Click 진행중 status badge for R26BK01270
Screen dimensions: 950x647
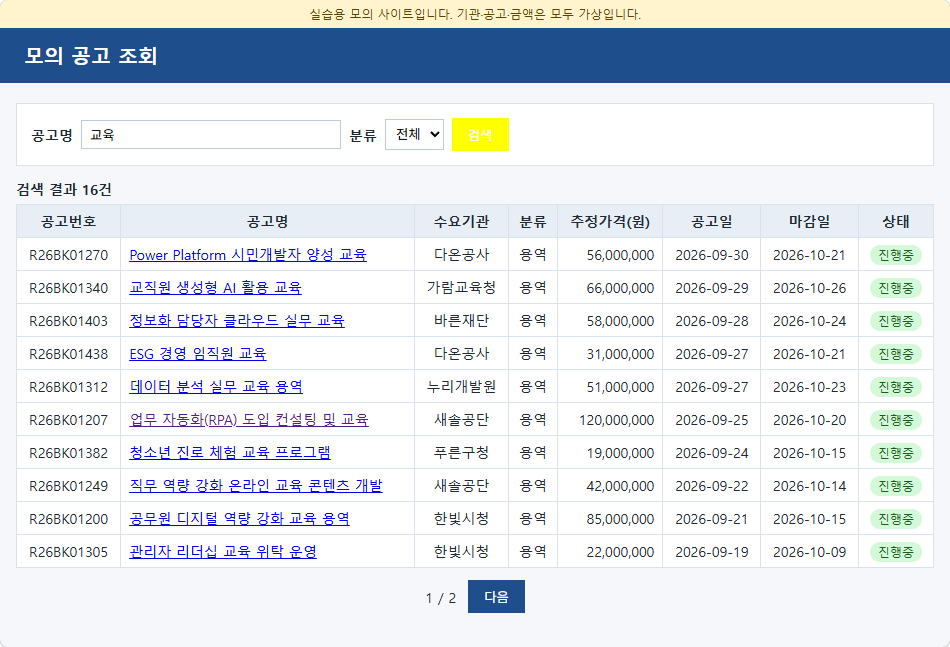pyautogui.click(x=895, y=255)
